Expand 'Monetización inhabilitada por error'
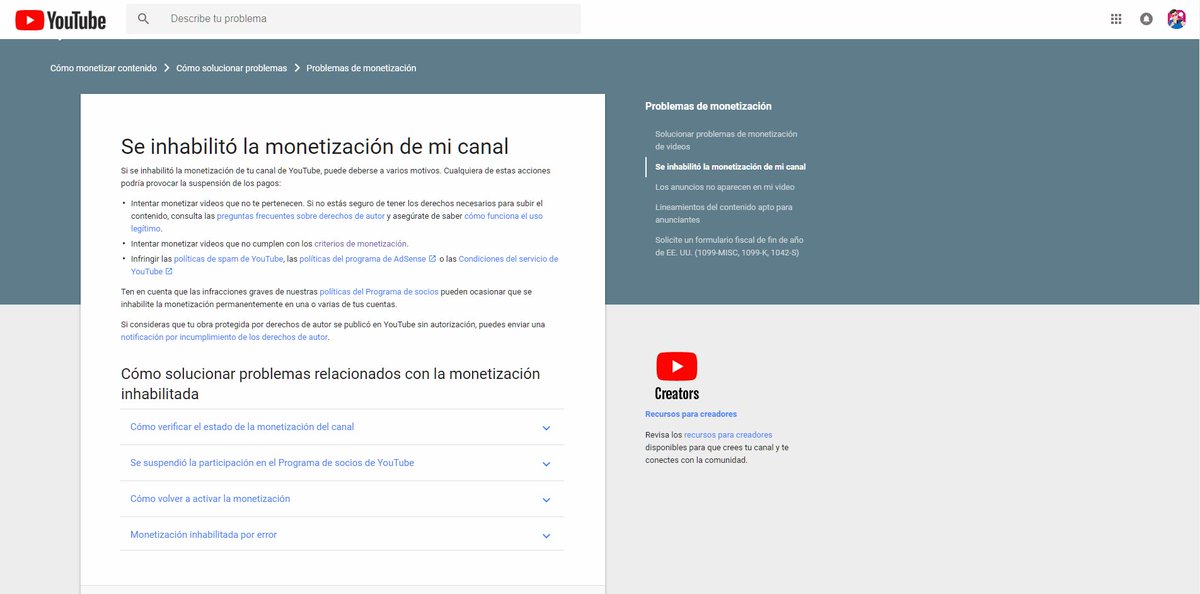Image resolution: width=1200 pixels, height=594 pixels. 341,535
